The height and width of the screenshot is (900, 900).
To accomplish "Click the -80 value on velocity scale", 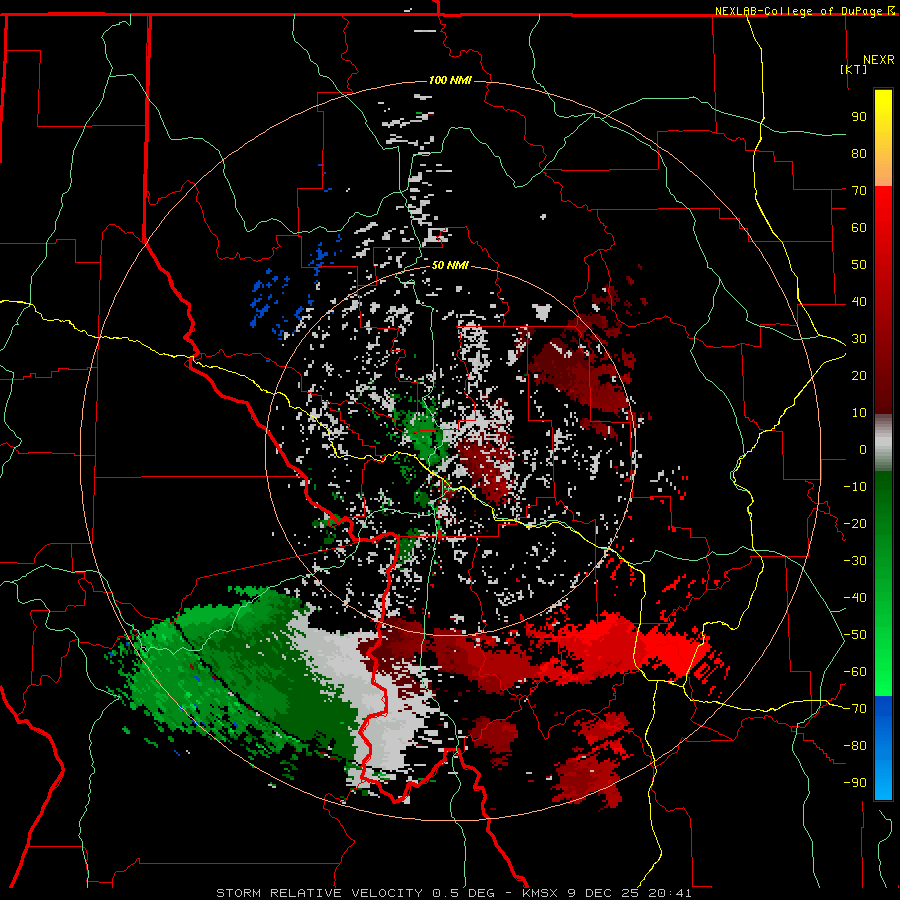I will click(x=855, y=746).
